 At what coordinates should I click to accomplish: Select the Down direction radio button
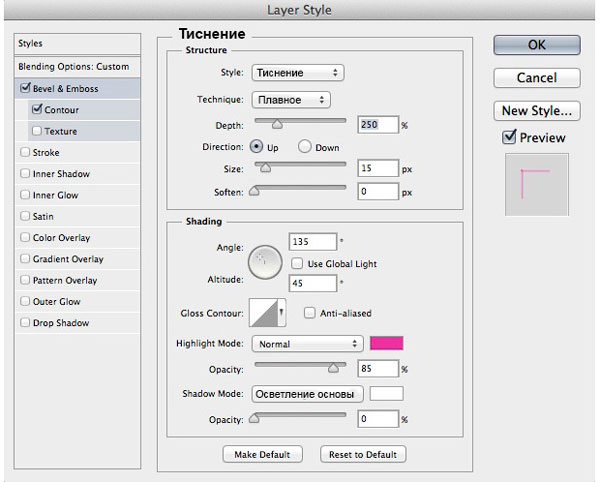point(304,147)
